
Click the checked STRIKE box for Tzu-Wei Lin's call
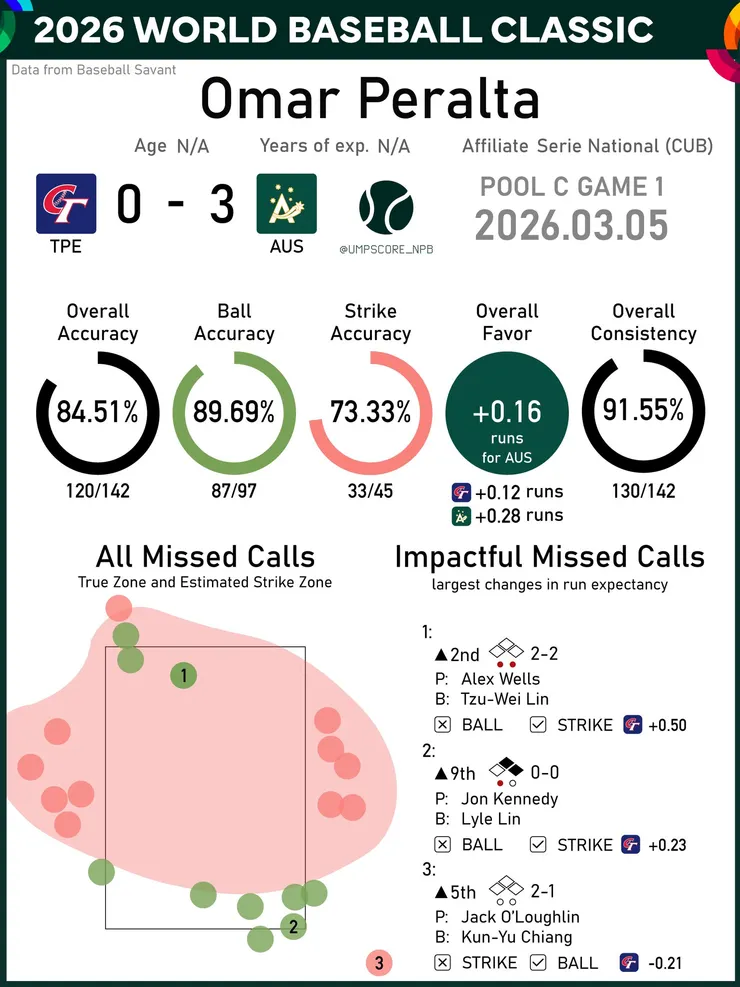pyautogui.click(x=538, y=725)
